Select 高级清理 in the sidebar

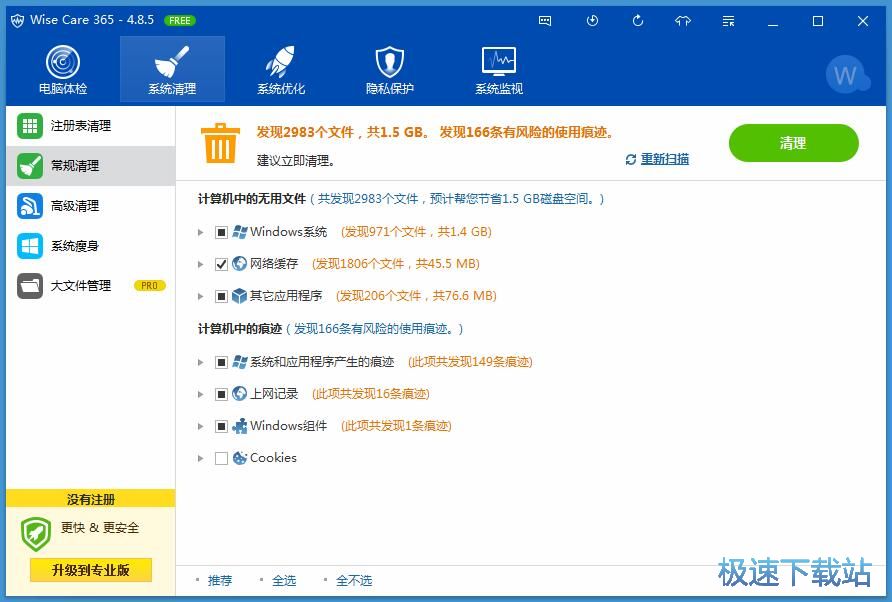pos(90,205)
